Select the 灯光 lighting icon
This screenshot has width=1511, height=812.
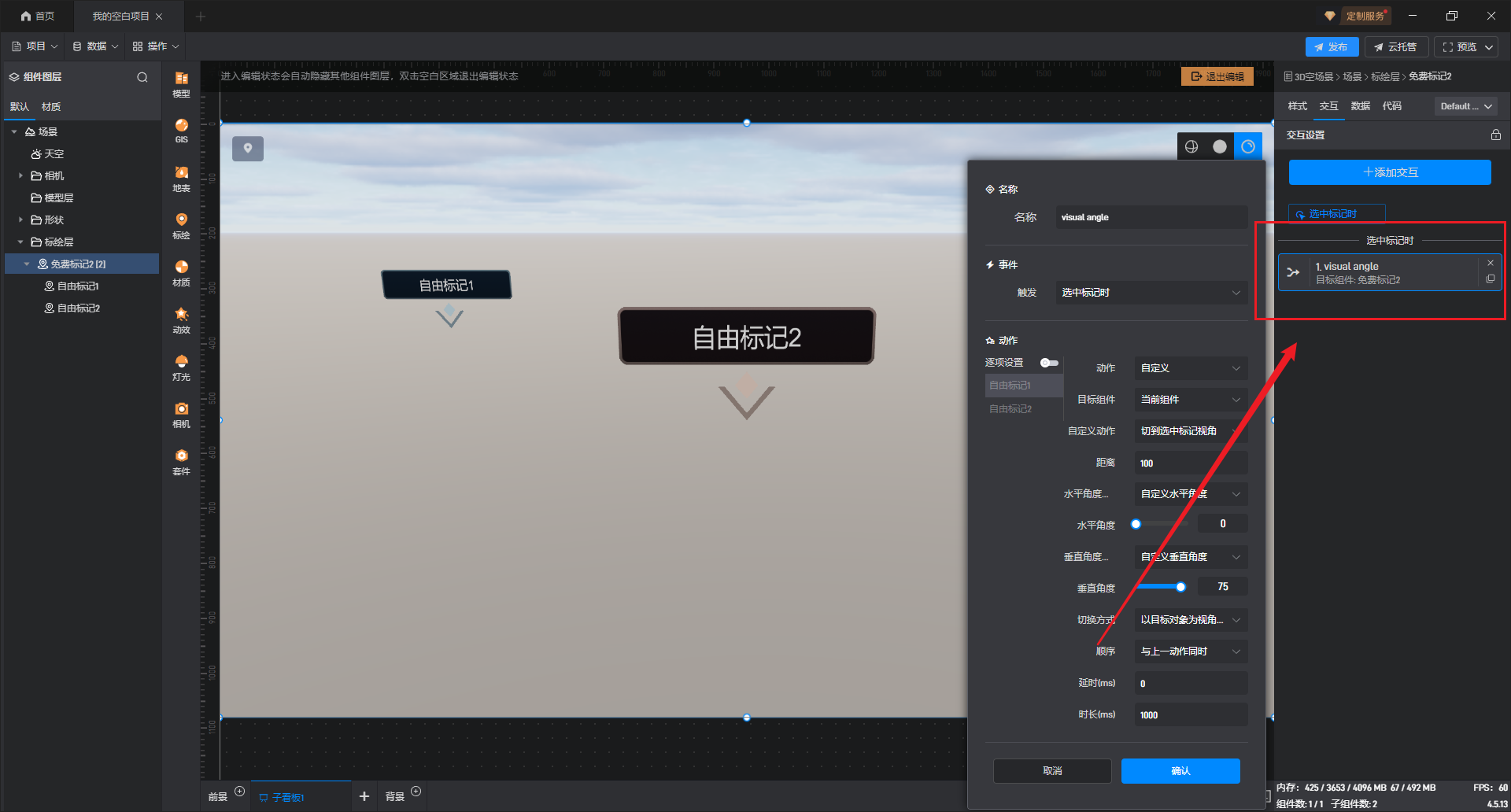[x=181, y=367]
